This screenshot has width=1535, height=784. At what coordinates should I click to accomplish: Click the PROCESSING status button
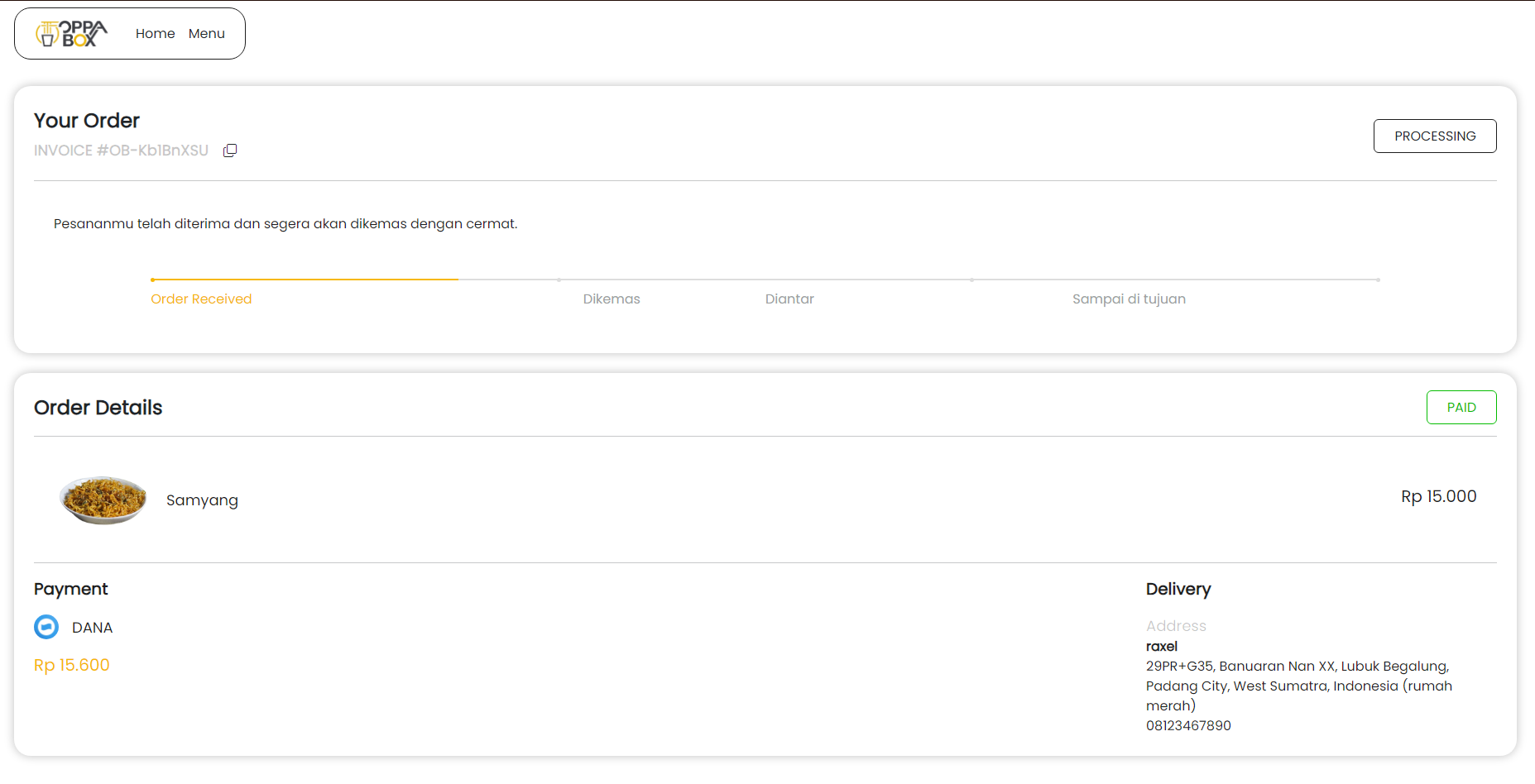click(x=1434, y=136)
